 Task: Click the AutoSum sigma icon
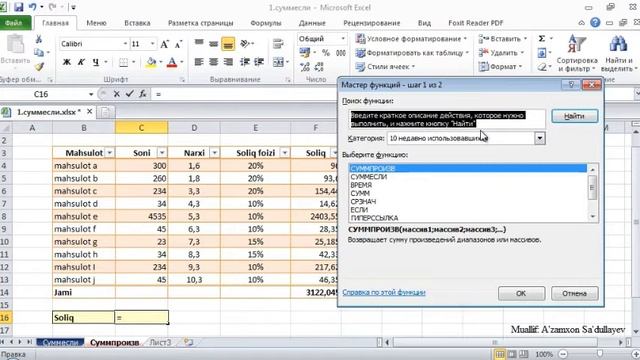tap(542, 39)
